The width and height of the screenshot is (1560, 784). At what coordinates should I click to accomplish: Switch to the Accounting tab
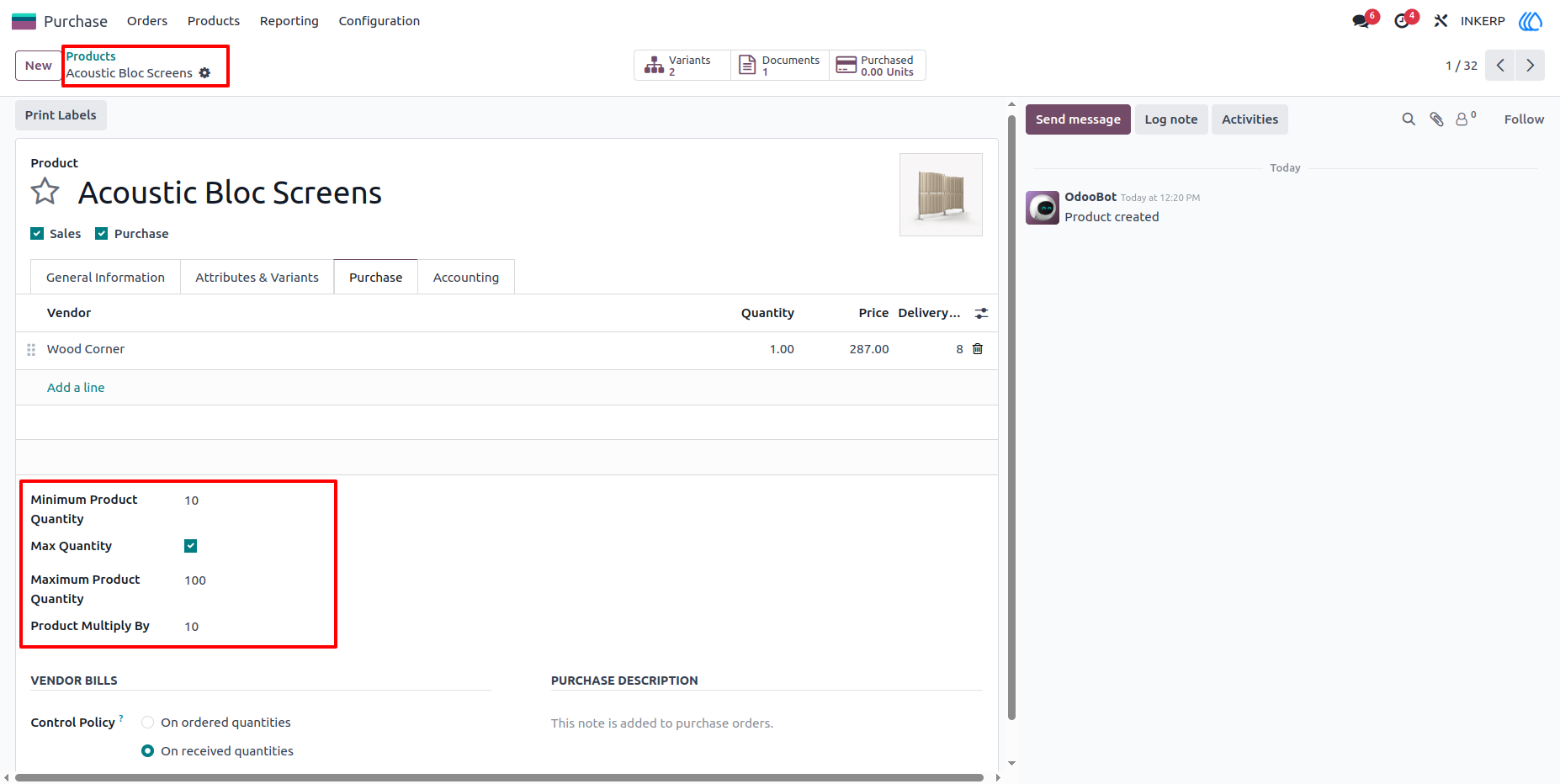[x=466, y=278]
